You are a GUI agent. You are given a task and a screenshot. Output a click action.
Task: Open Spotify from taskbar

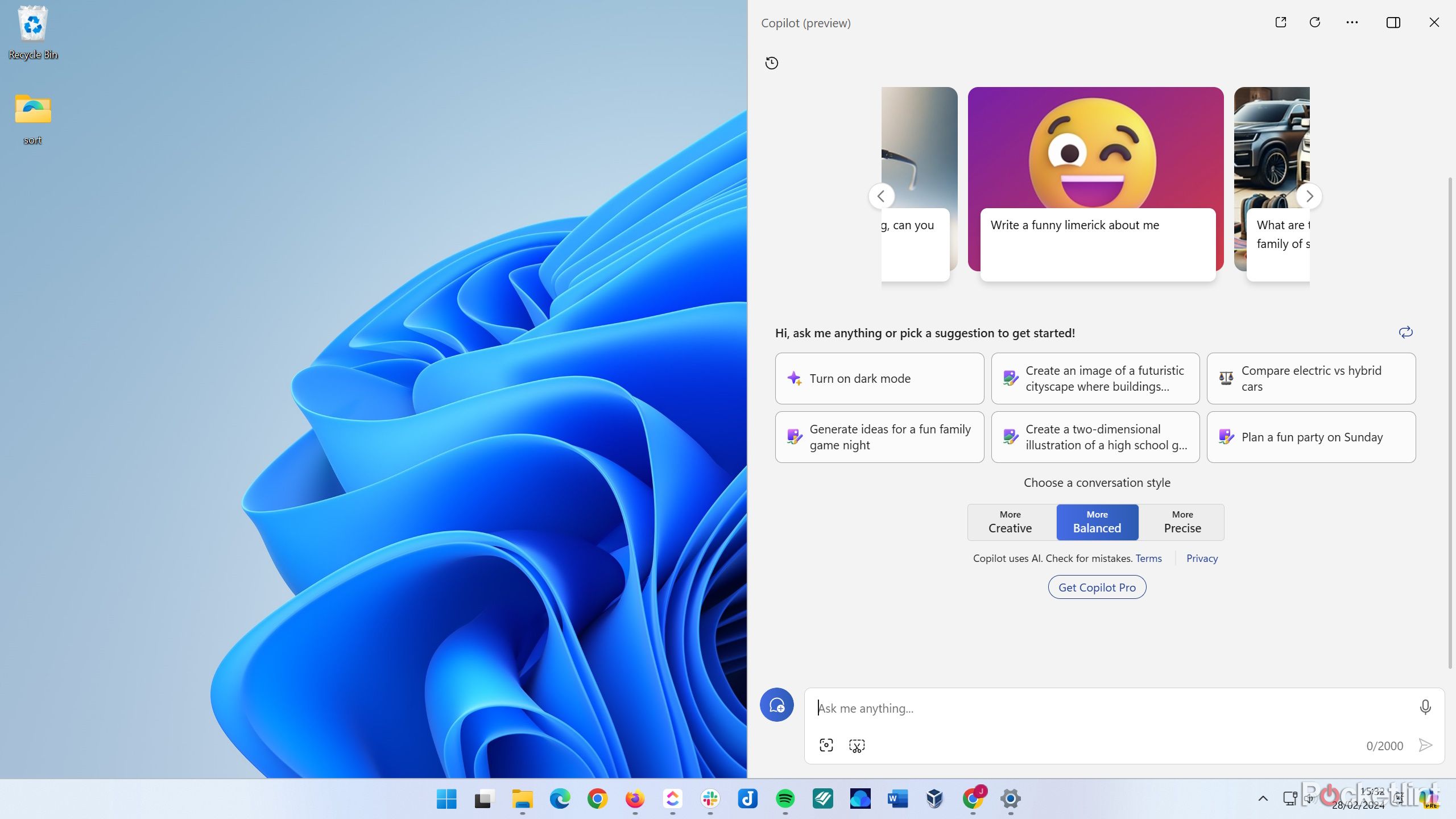[785, 799]
